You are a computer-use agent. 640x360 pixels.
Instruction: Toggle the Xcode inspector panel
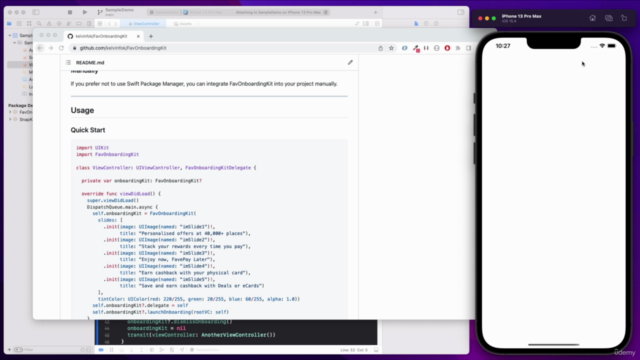click(x=460, y=12)
